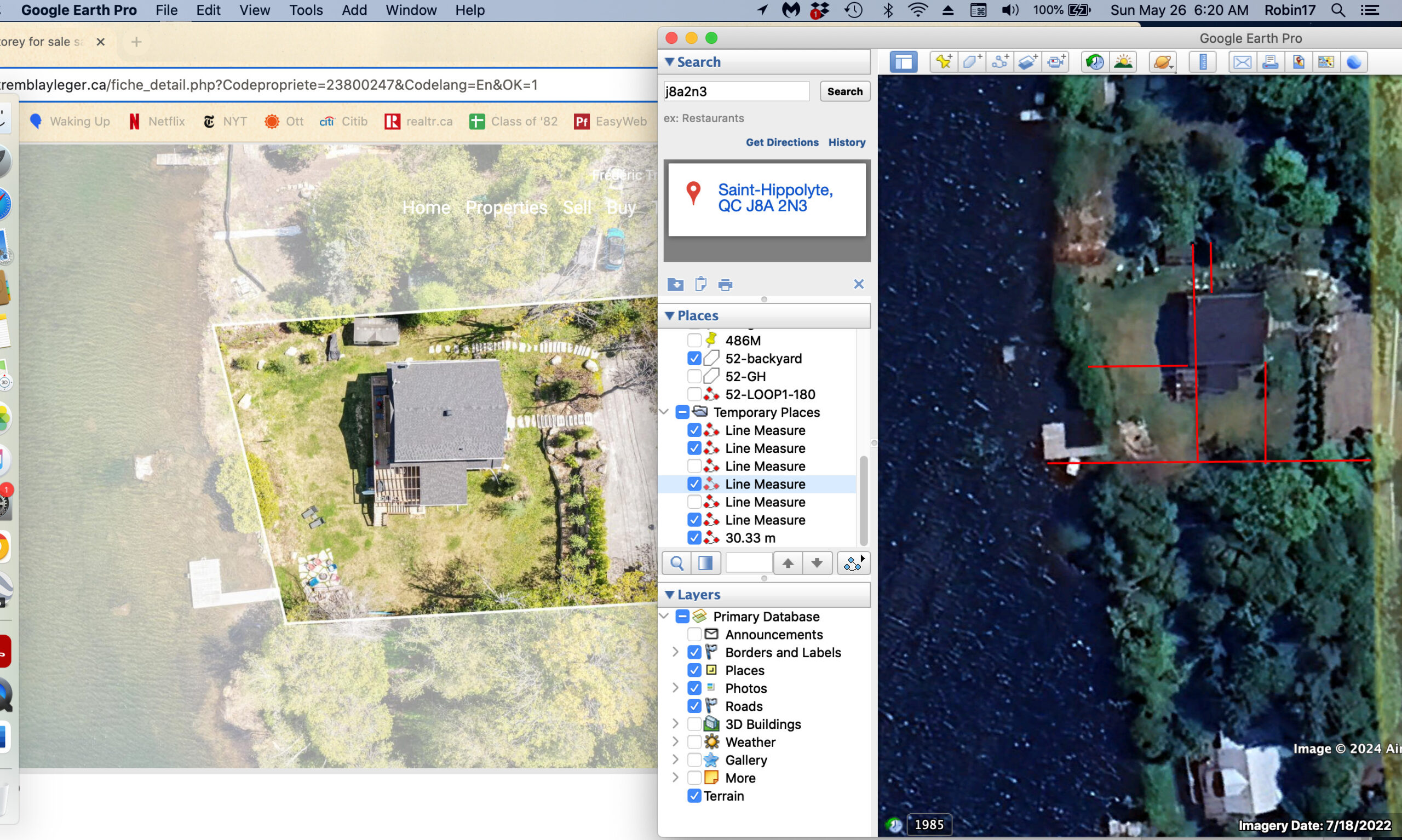
Task: Open the Record a Tour tool
Action: click(1055, 62)
